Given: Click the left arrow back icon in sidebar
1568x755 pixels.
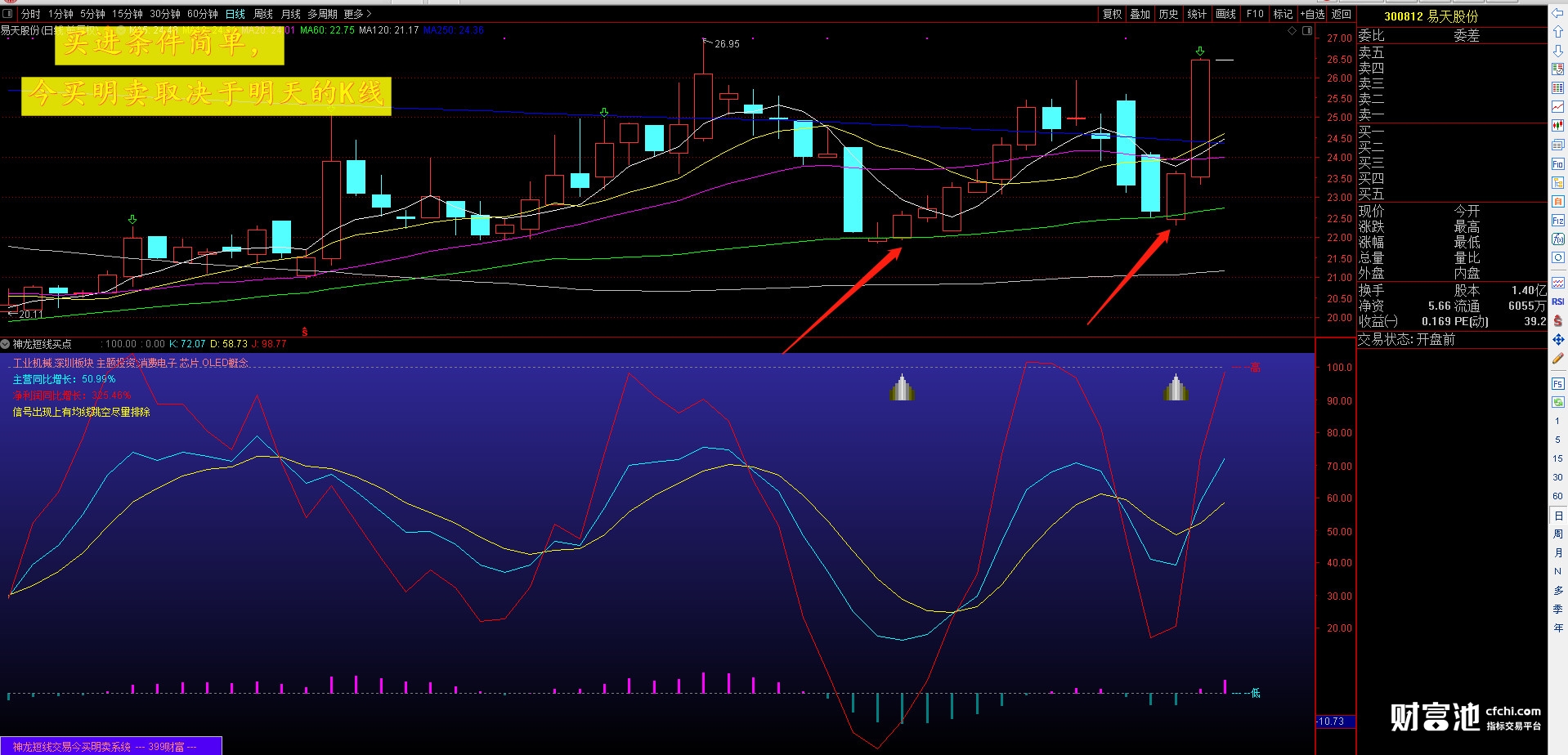Looking at the screenshot, I should coord(1558,14).
